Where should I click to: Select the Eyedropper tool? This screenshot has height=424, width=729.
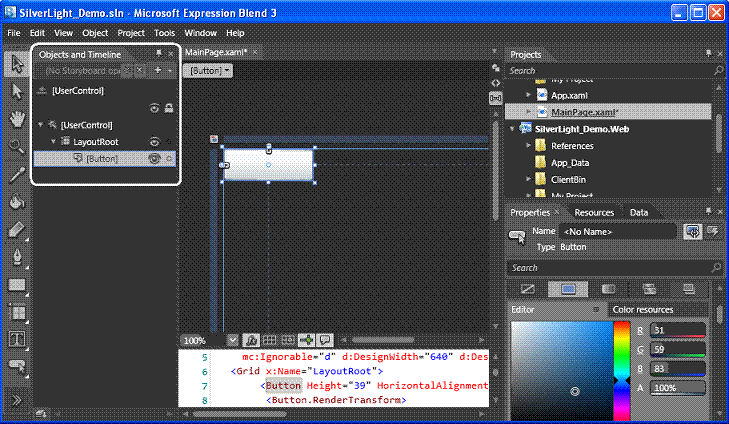coord(17,175)
